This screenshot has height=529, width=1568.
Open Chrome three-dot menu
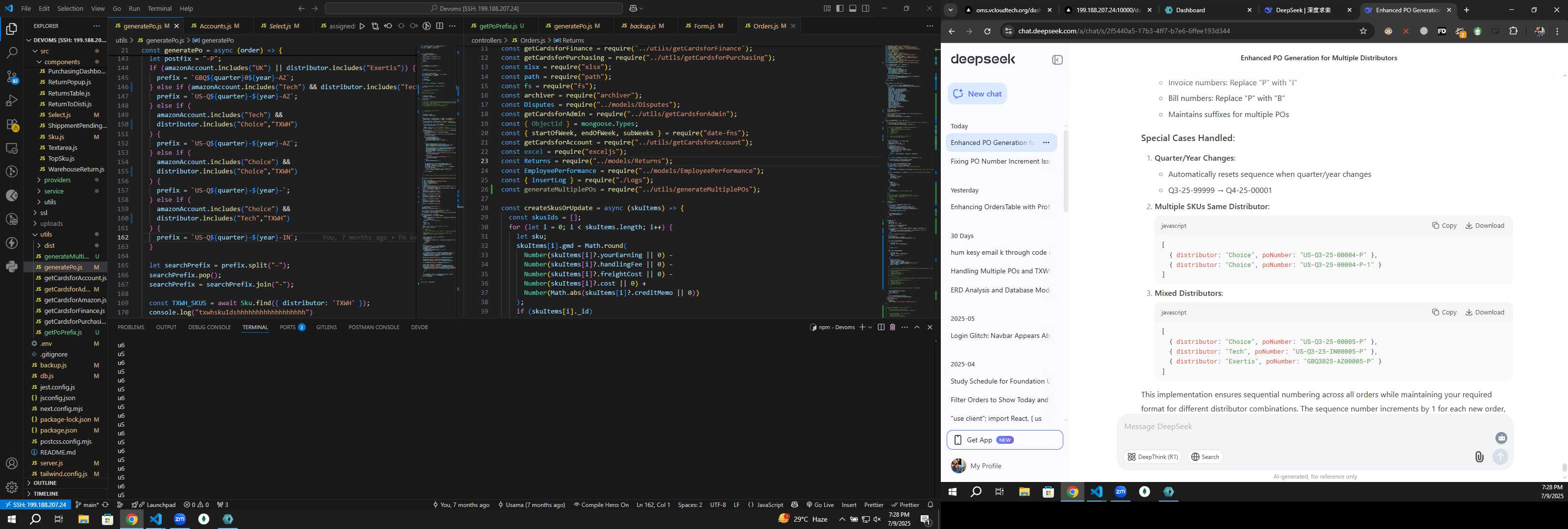pos(1558,31)
